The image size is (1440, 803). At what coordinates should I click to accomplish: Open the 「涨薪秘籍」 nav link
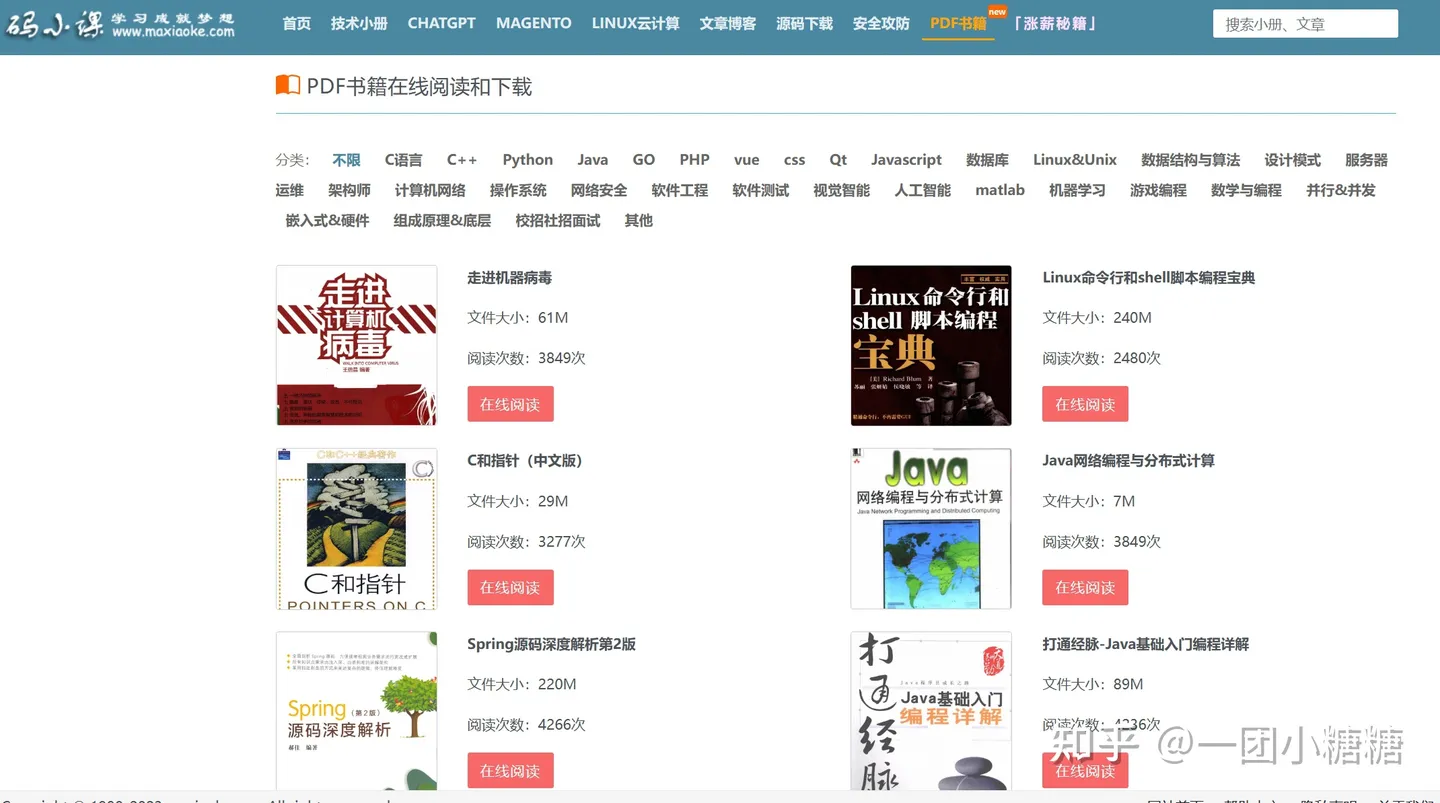pos(1055,23)
